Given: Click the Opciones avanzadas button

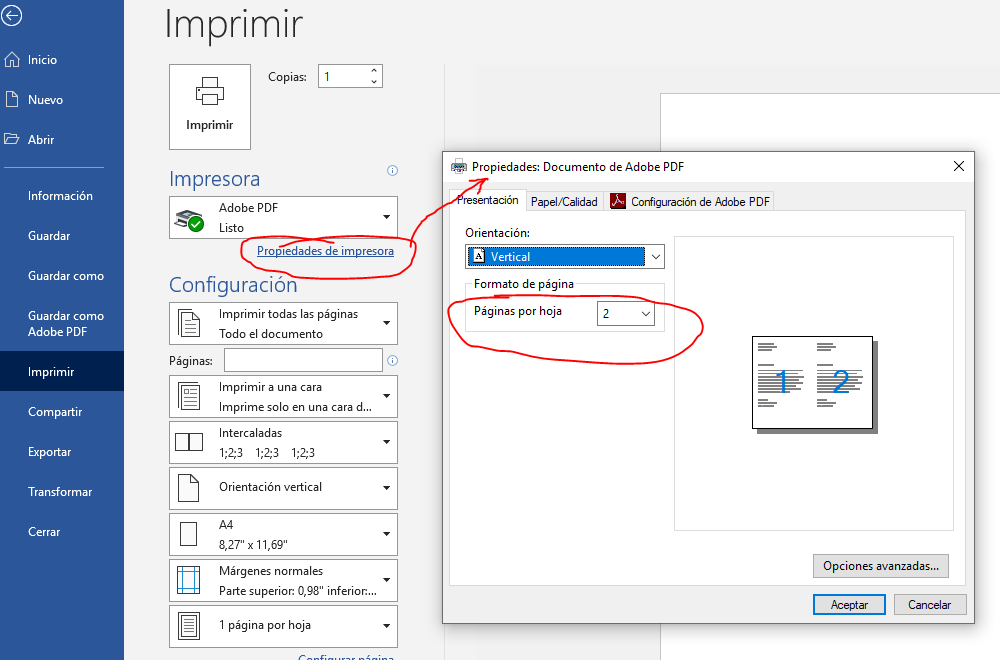Looking at the screenshot, I should [880, 566].
